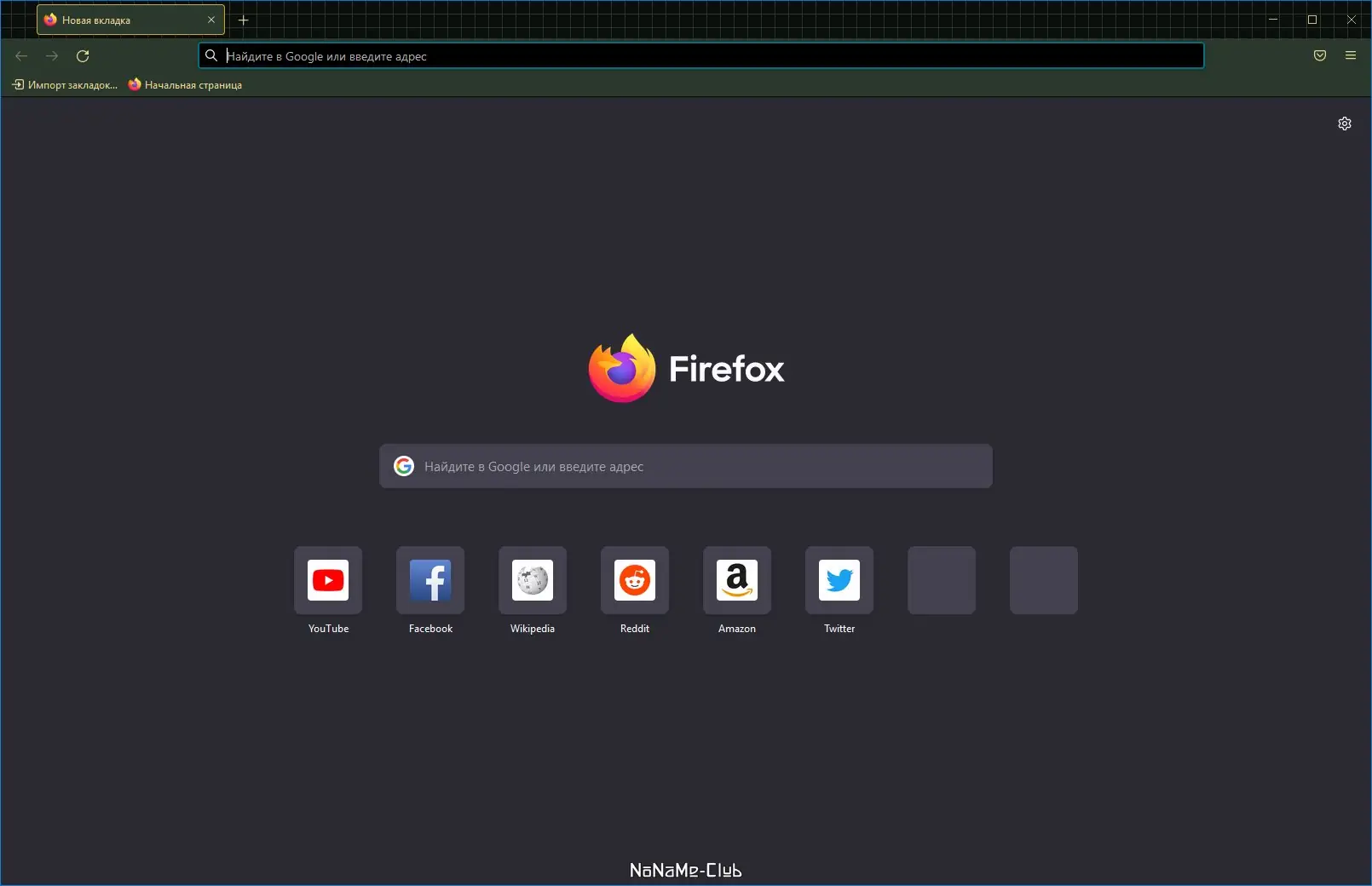The height and width of the screenshot is (886, 1372).
Task: Close the Firefox window
Action: coord(1352,20)
